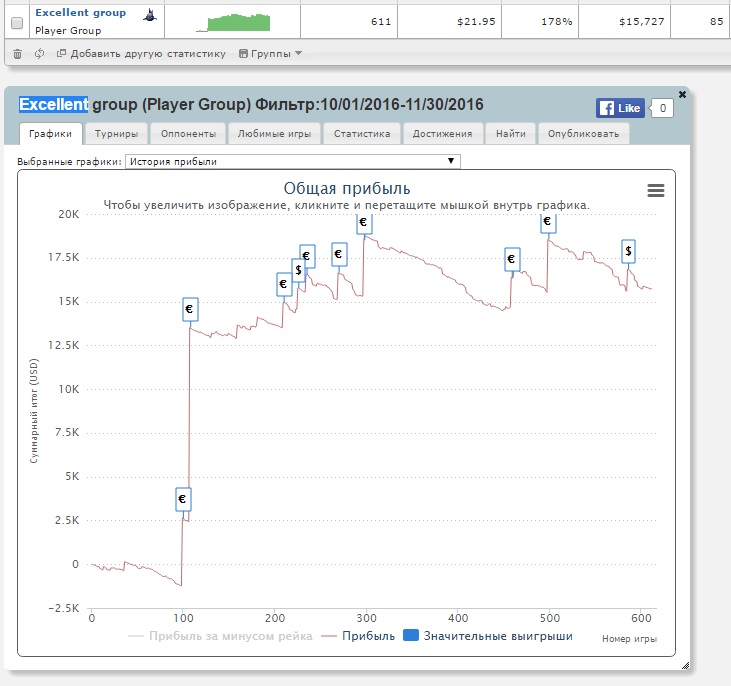The width and height of the screenshot is (731, 686).
Task: Open the 'Любимые игры' tab
Action: (274, 134)
